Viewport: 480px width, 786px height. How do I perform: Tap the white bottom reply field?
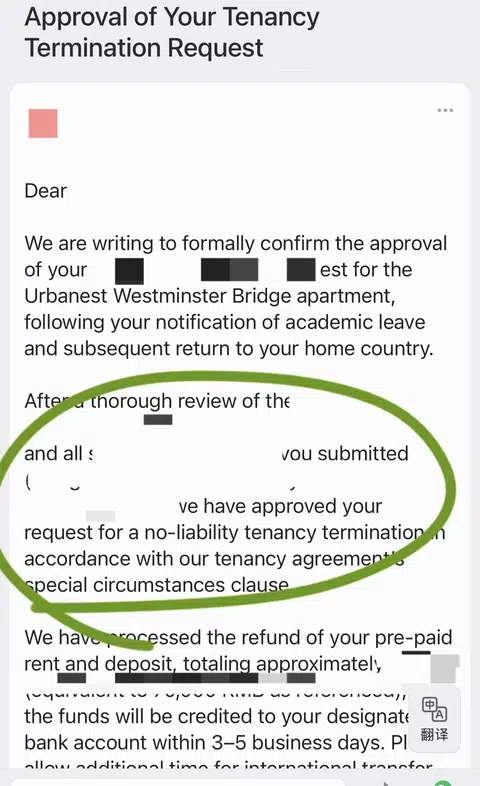point(177,782)
